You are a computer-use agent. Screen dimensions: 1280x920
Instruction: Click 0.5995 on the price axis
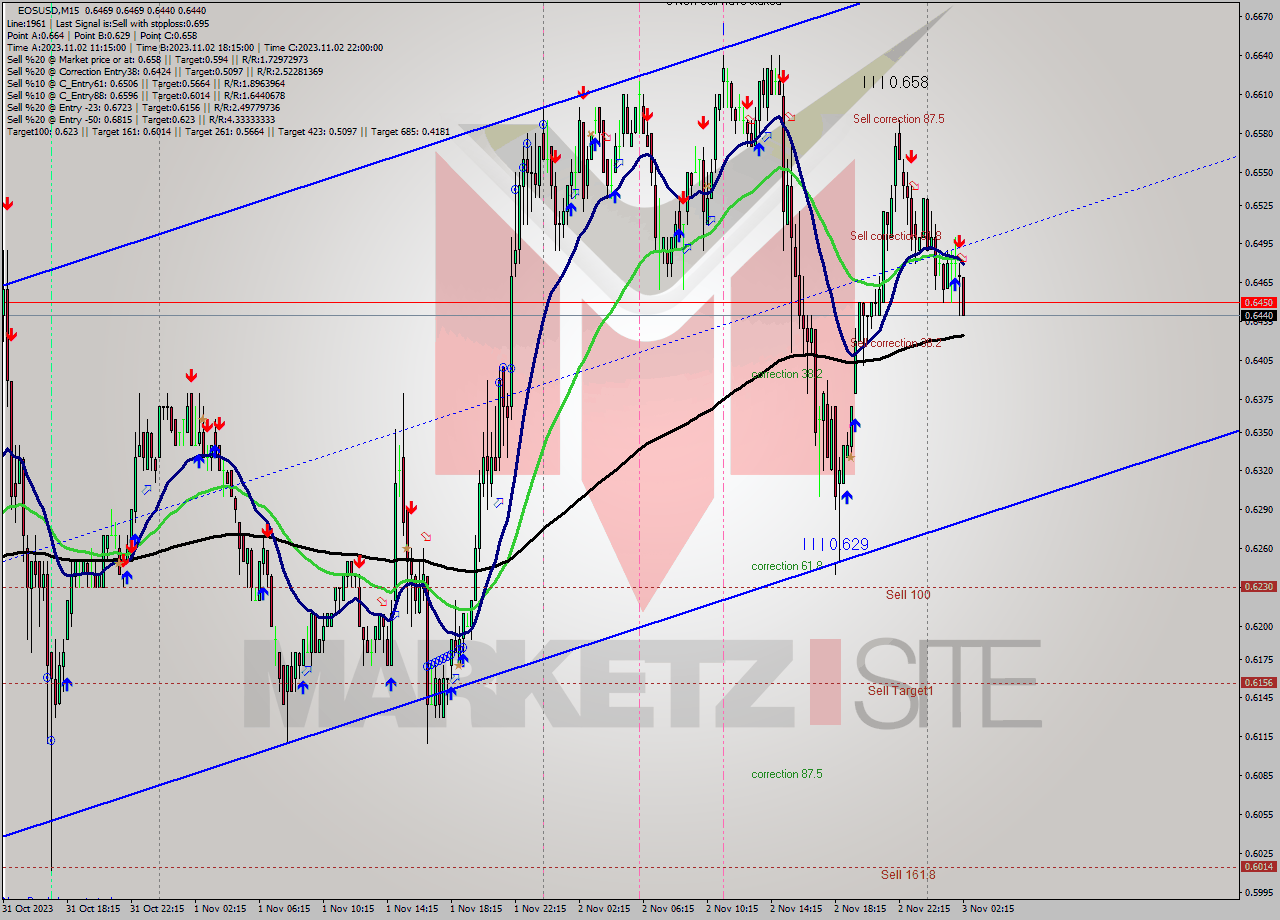coord(1258,893)
